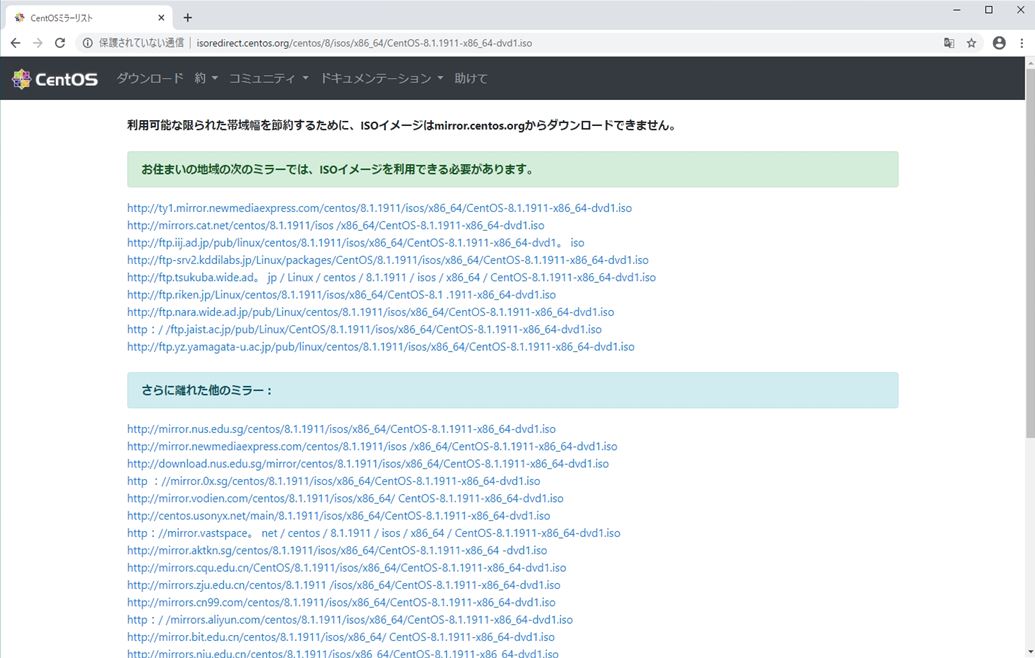Screen dimensions: 1035x658
Task: Open the Chrome profile avatar icon
Action: point(999,43)
